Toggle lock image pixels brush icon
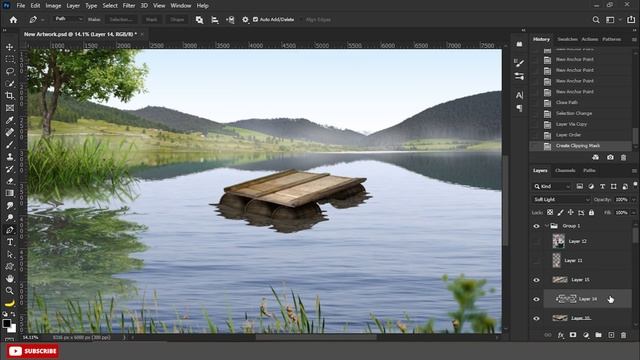 [x=560, y=213]
